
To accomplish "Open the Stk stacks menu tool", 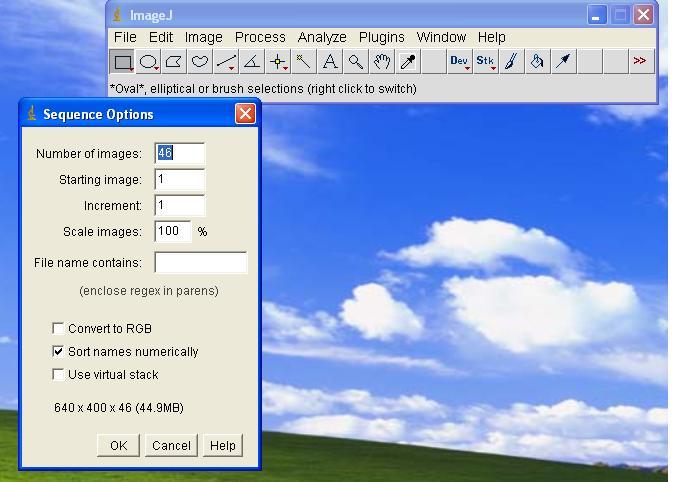I will tap(485, 62).
